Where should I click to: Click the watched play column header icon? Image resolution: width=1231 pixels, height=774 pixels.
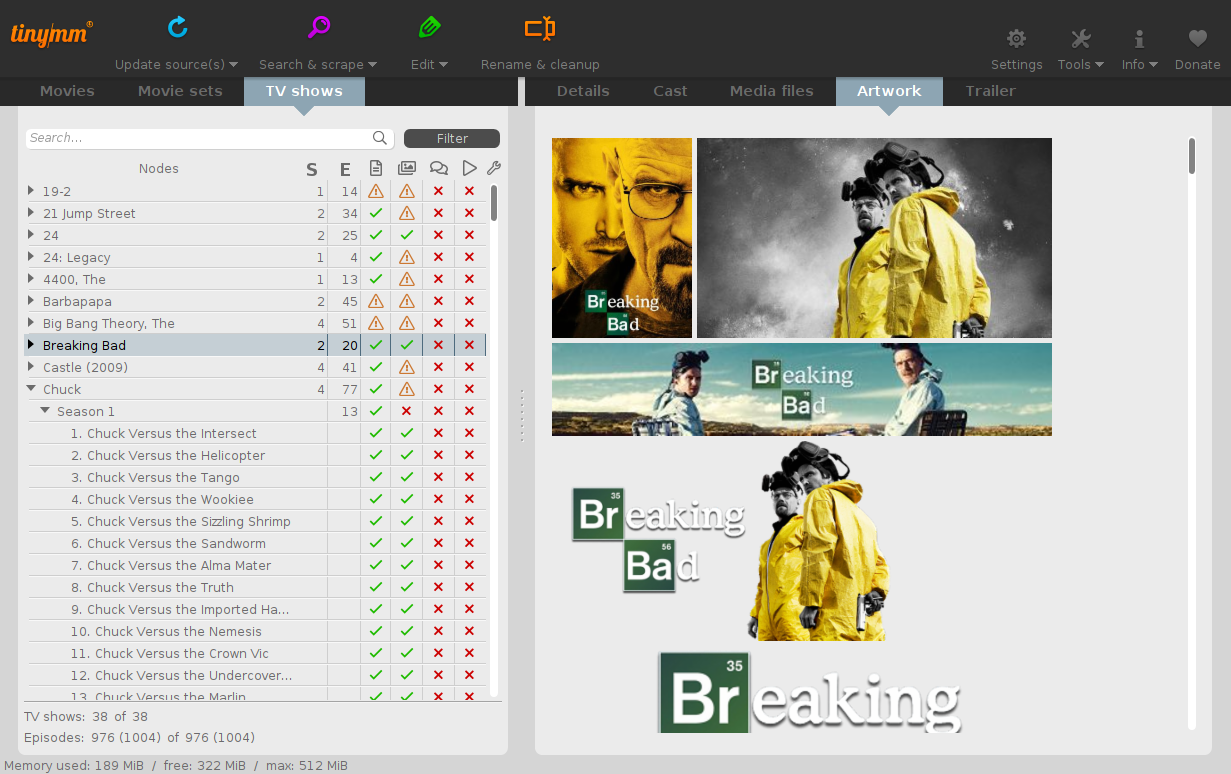coord(469,168)
